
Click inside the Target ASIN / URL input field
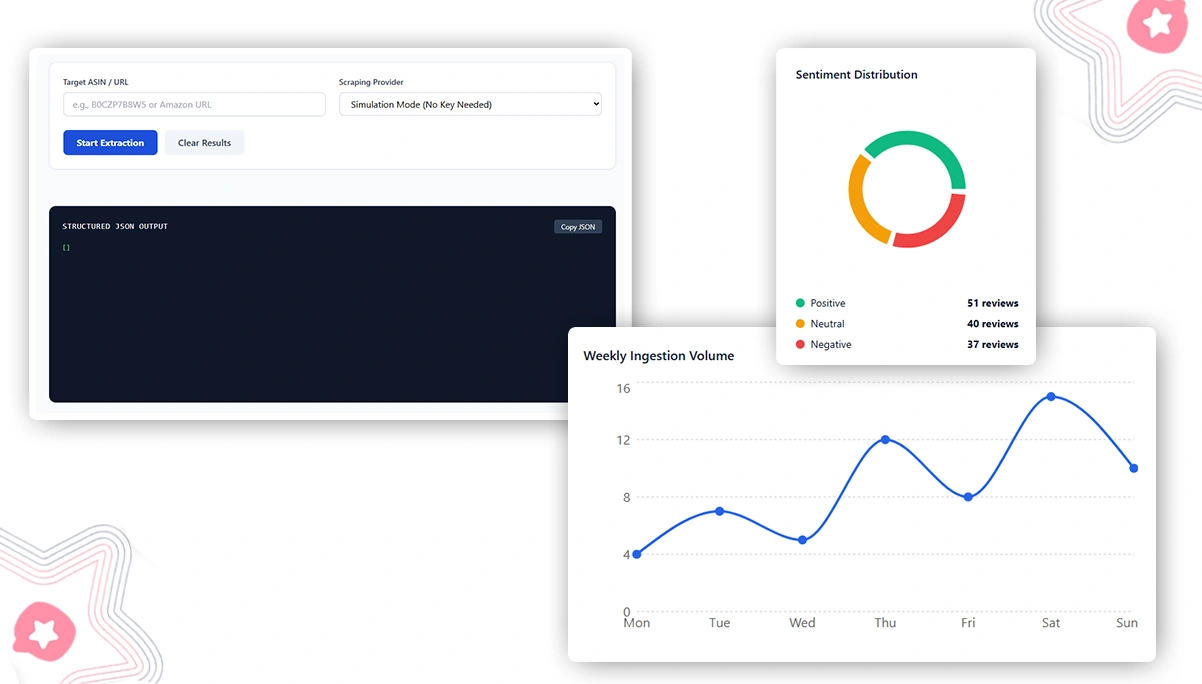(193, 103)
